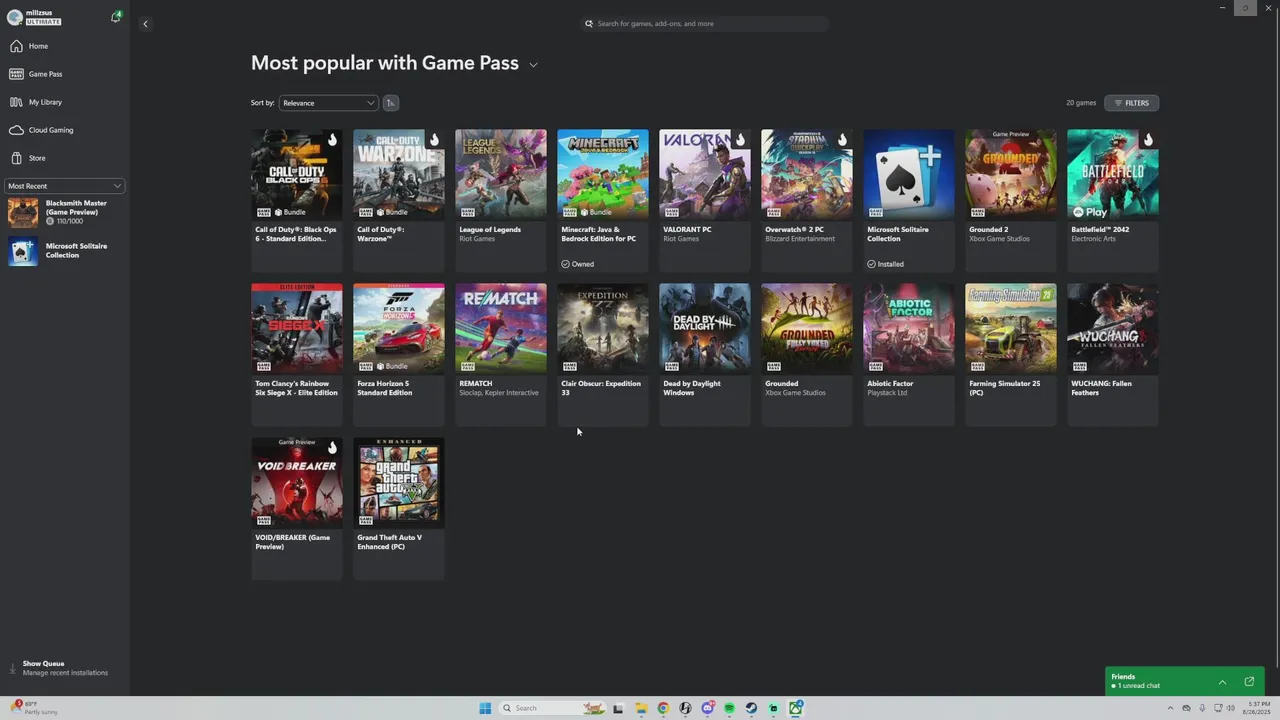Image resolution: width=1280 pixels, height=720 pixels.
Task: Open My Library in sidebar
Action: point(64,102)
